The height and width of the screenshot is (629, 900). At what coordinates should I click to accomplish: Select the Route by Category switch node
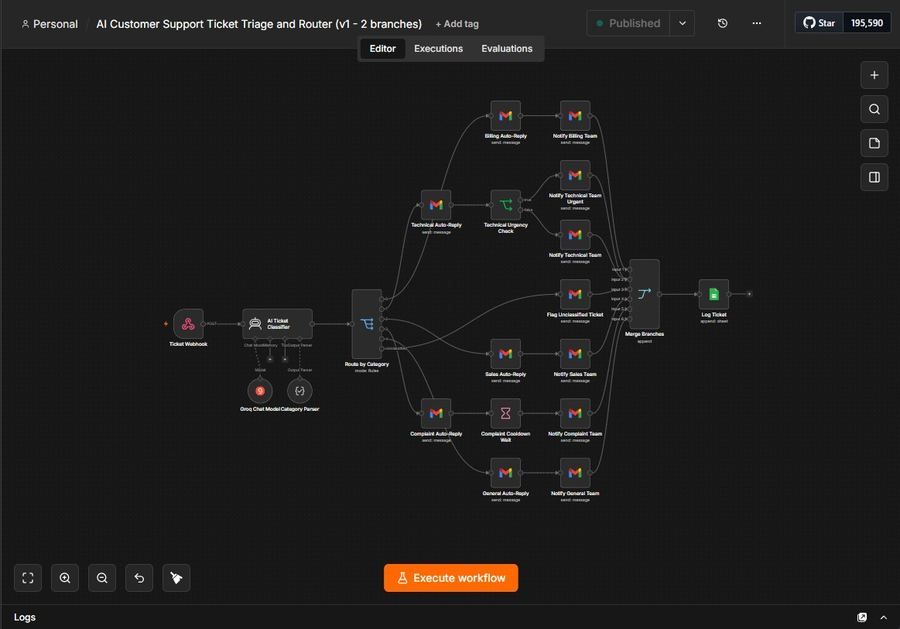pos(367,324)
